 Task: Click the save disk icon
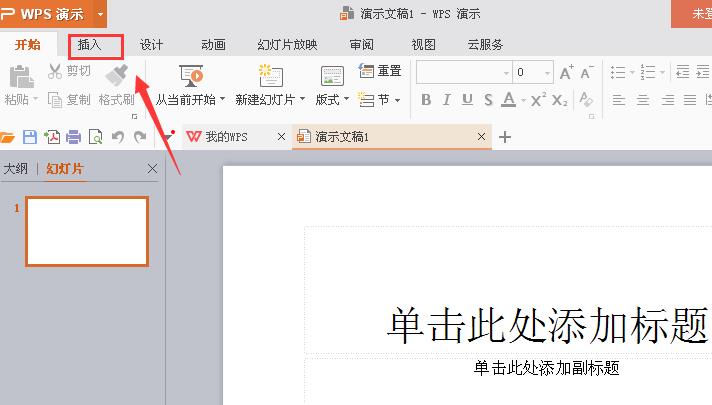[x=30, y=137]
